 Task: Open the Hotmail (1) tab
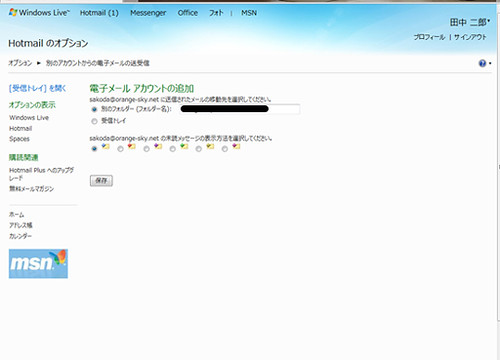pyautogui.click(x=99, y=13)
